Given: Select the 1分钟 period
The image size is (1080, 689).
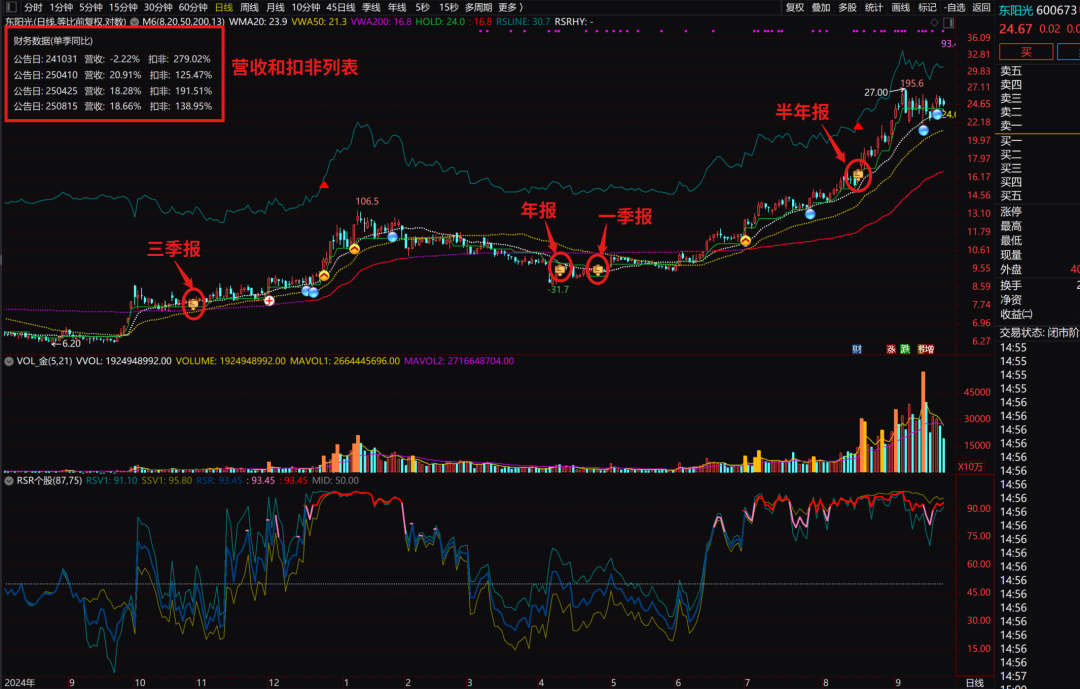Looking at the screenshot, I should [x=61, y=8].
